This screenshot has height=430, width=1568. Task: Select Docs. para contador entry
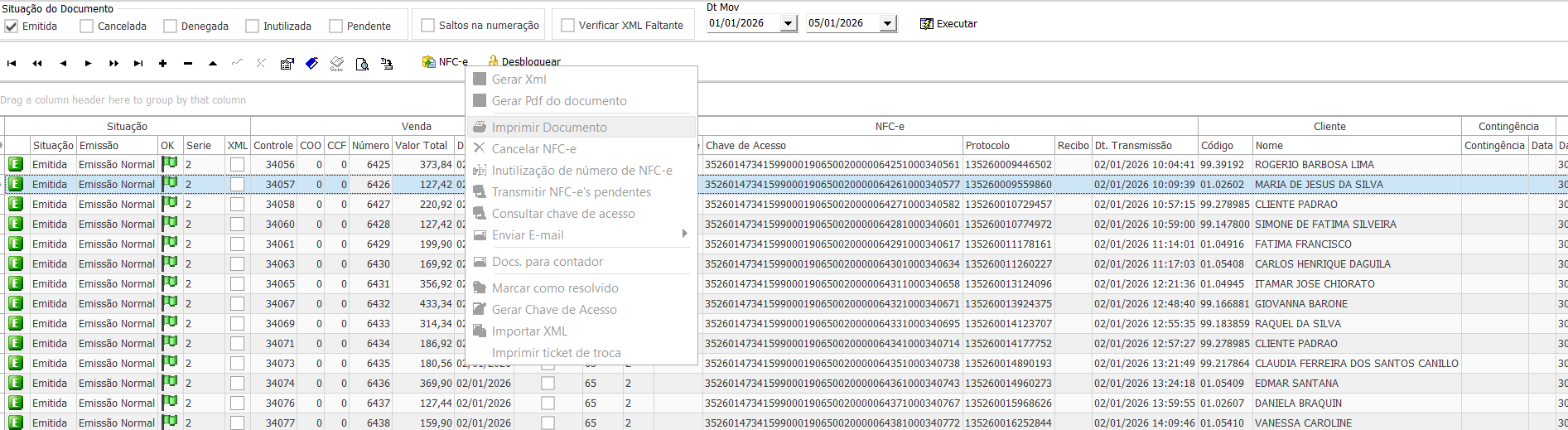581,261
